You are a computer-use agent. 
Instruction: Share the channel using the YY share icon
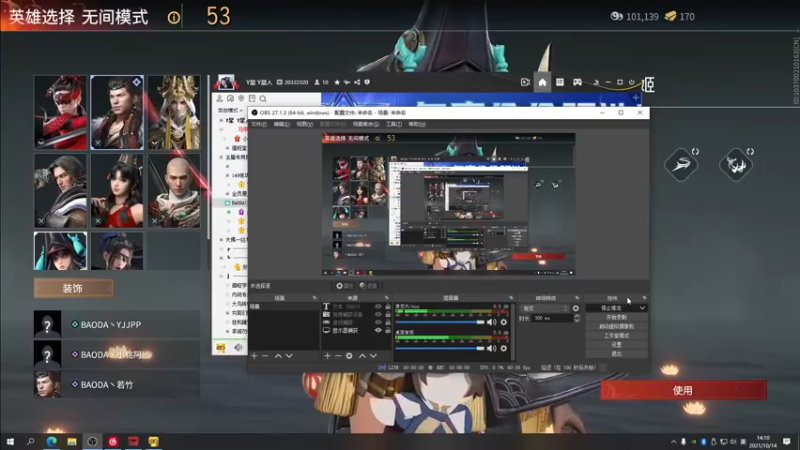point(357,82)
